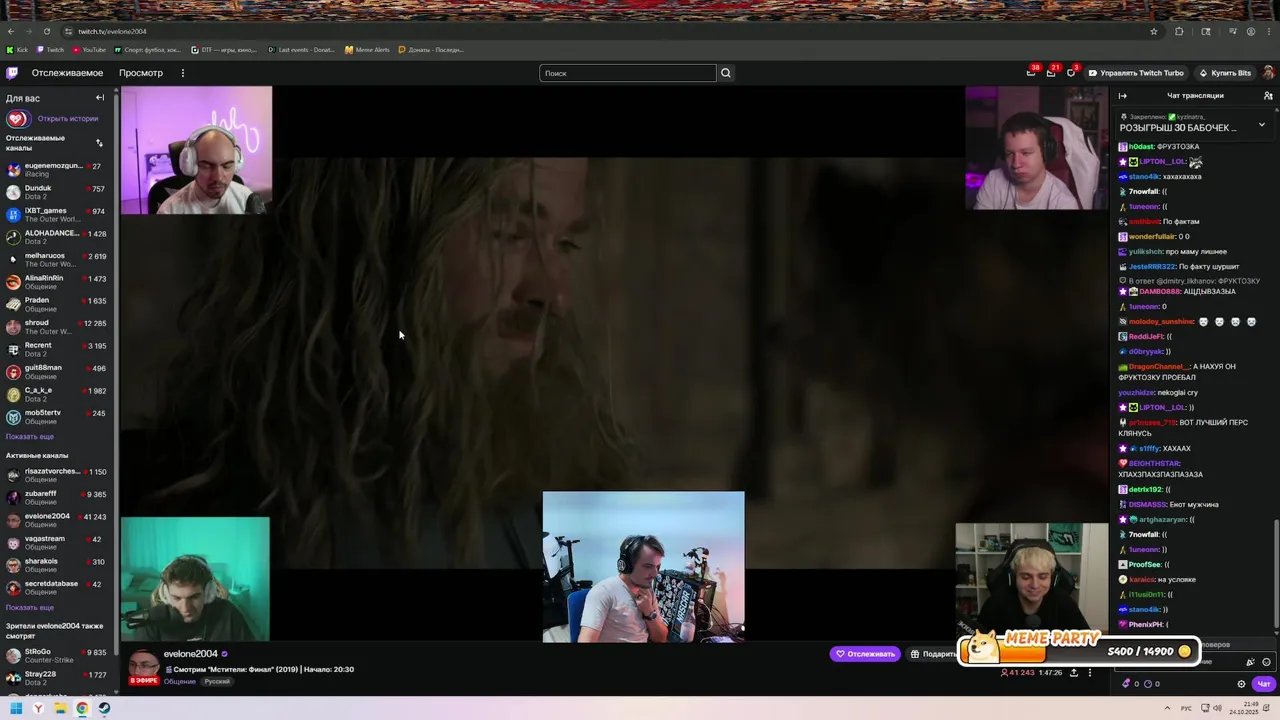
Task: Click the browser address bar URL
Action: tap(112, 31)
